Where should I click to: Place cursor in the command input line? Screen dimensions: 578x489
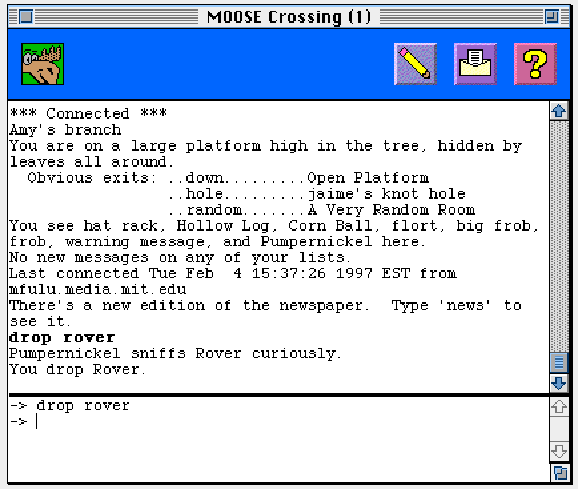point(278,421)
